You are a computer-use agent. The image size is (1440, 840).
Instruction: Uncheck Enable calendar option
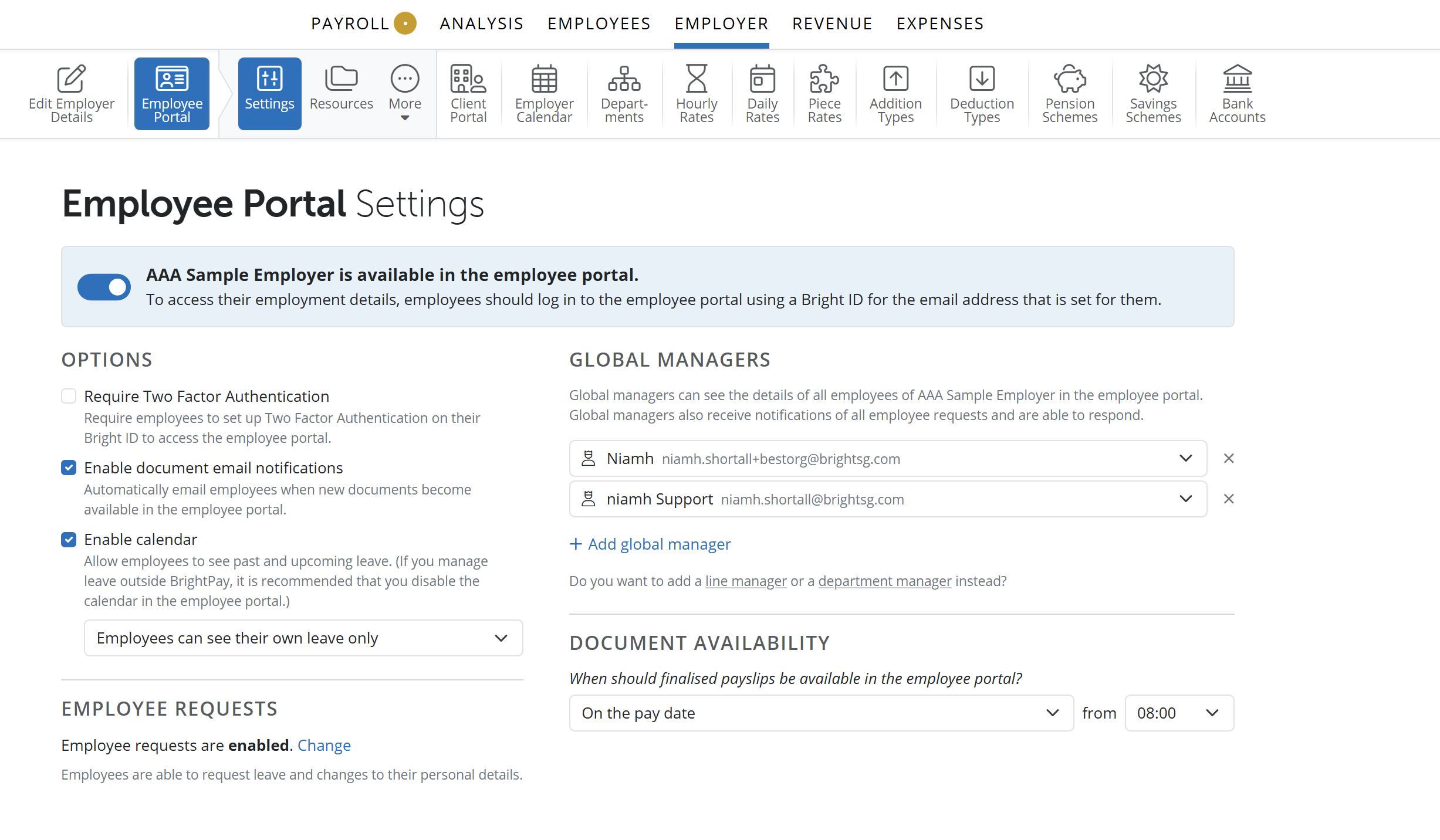click(x=69, y=540)
